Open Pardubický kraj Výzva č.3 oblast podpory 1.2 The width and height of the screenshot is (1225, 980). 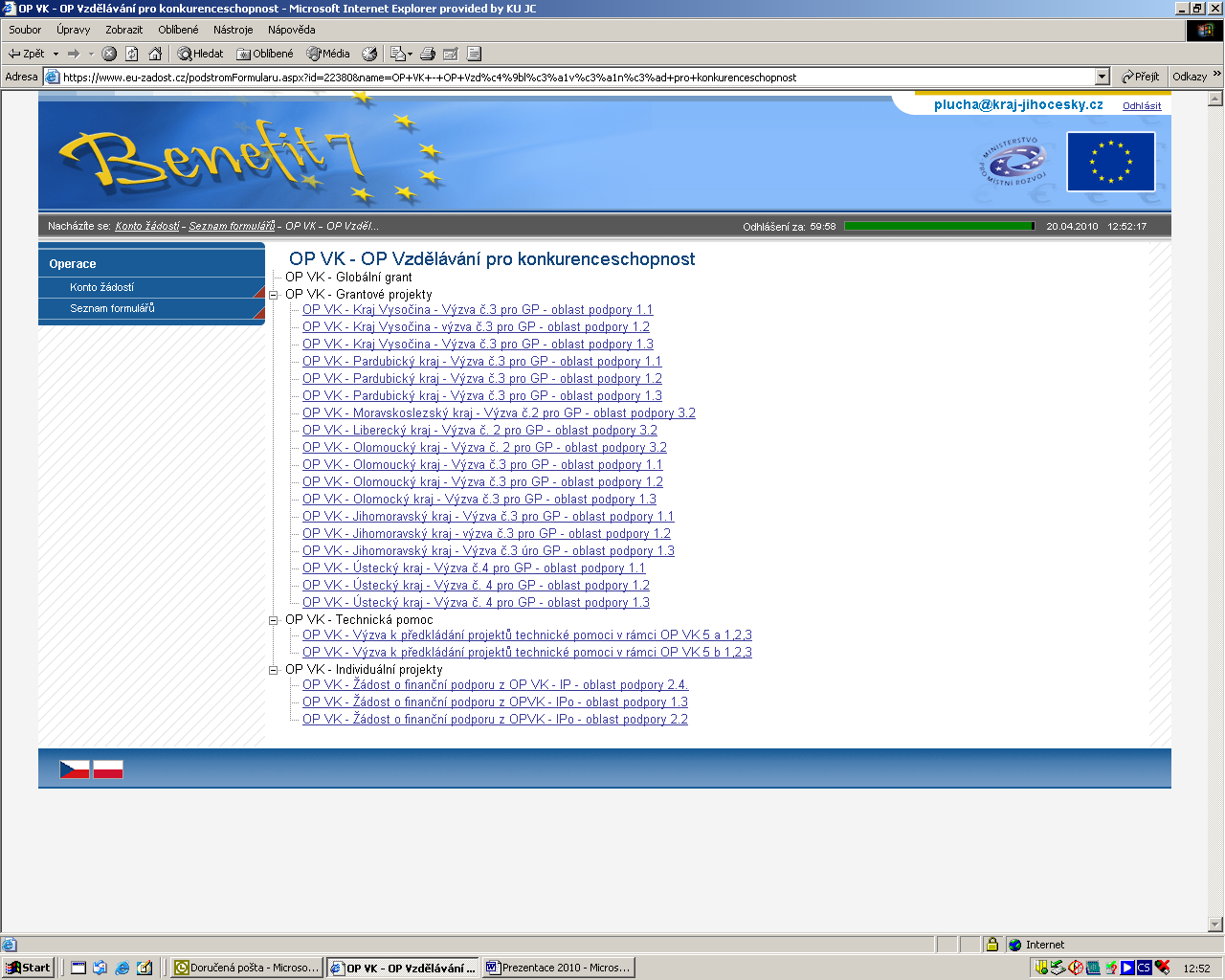[482, 379]
